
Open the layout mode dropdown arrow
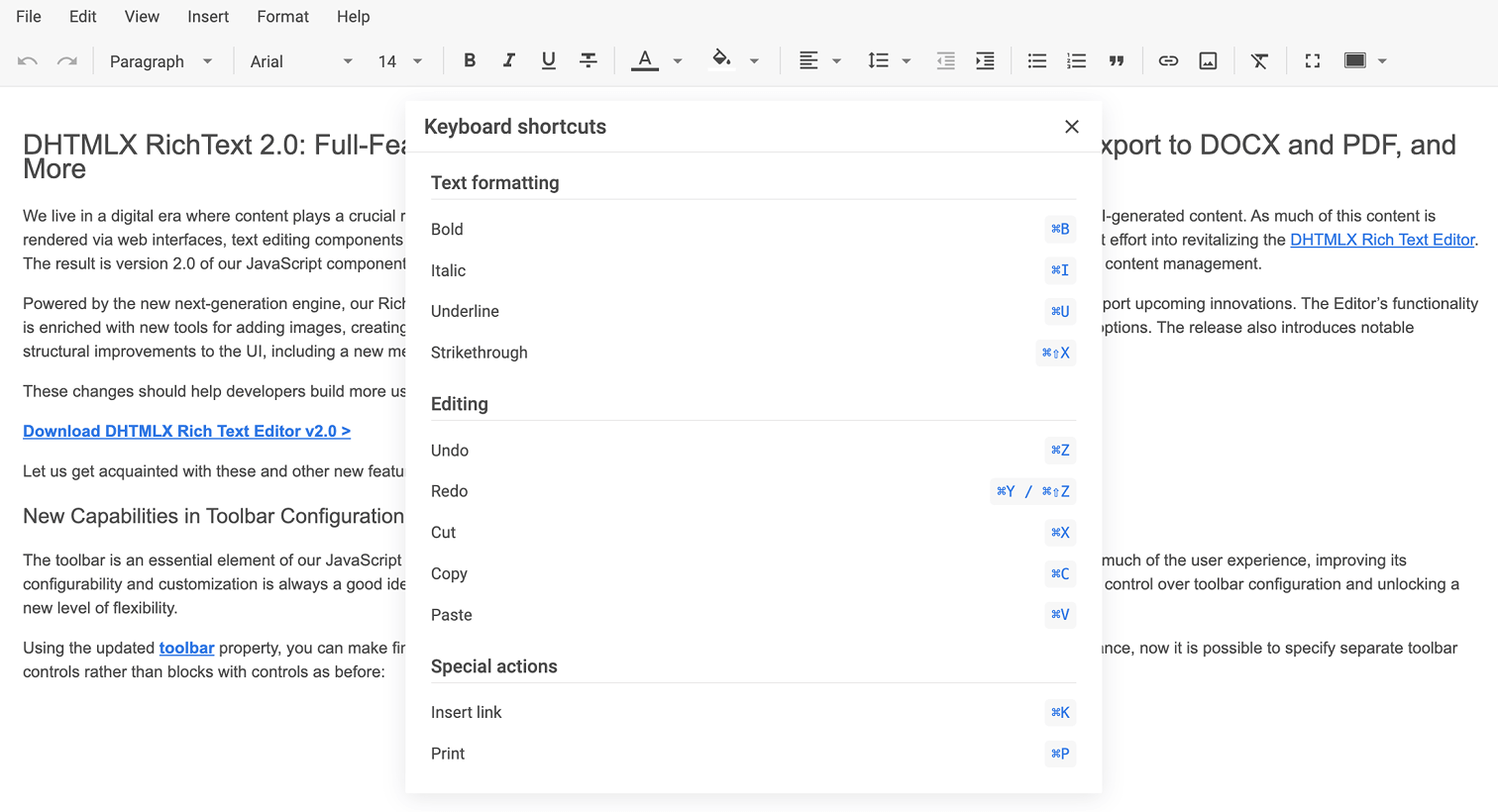[1382, 61]
